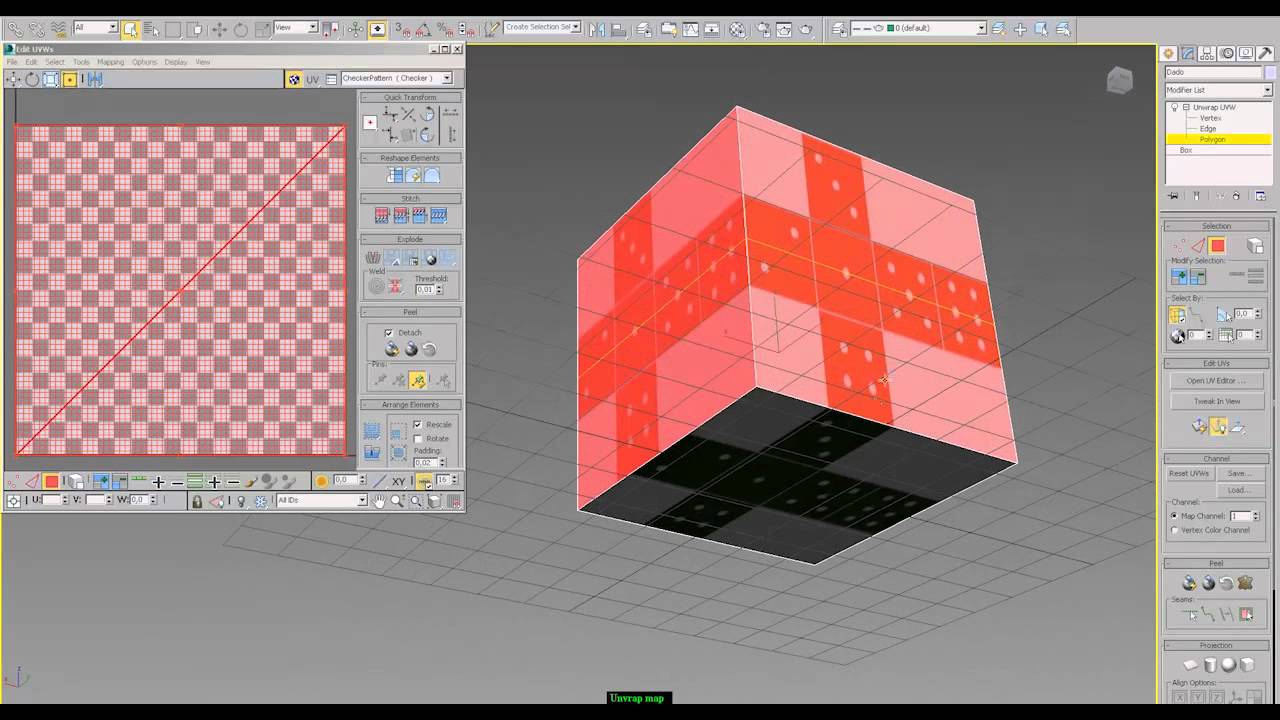The width and height of the screenshot is (1280, 720).
Task: Click the Select and Rotate icon in main toolbar
Action: click(x=240, y=29)
